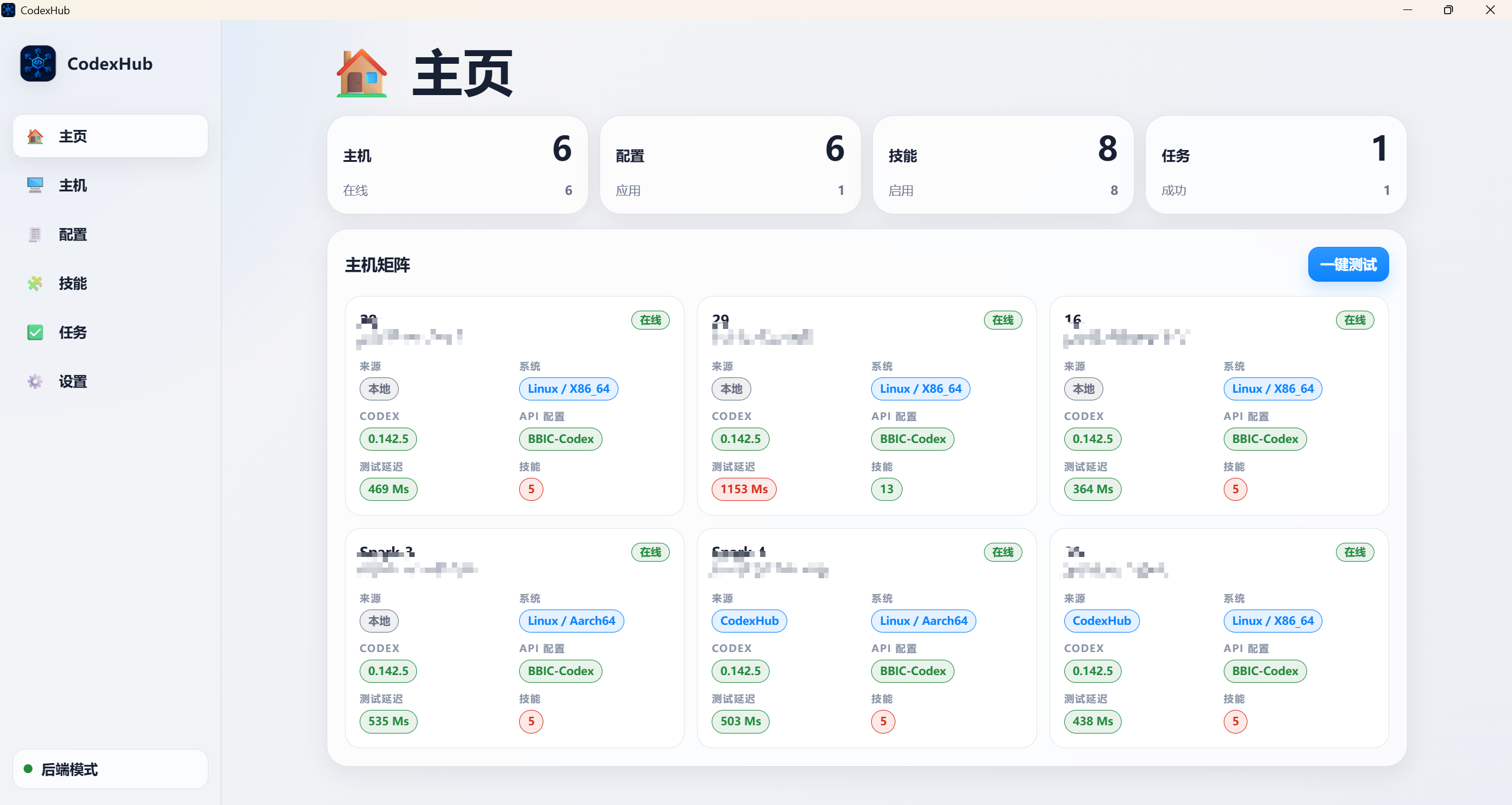Click the 503 Ms latency badge
The height and width of the screenshot is (805, 1512).
pyautogui.click(x=741, y=721)
